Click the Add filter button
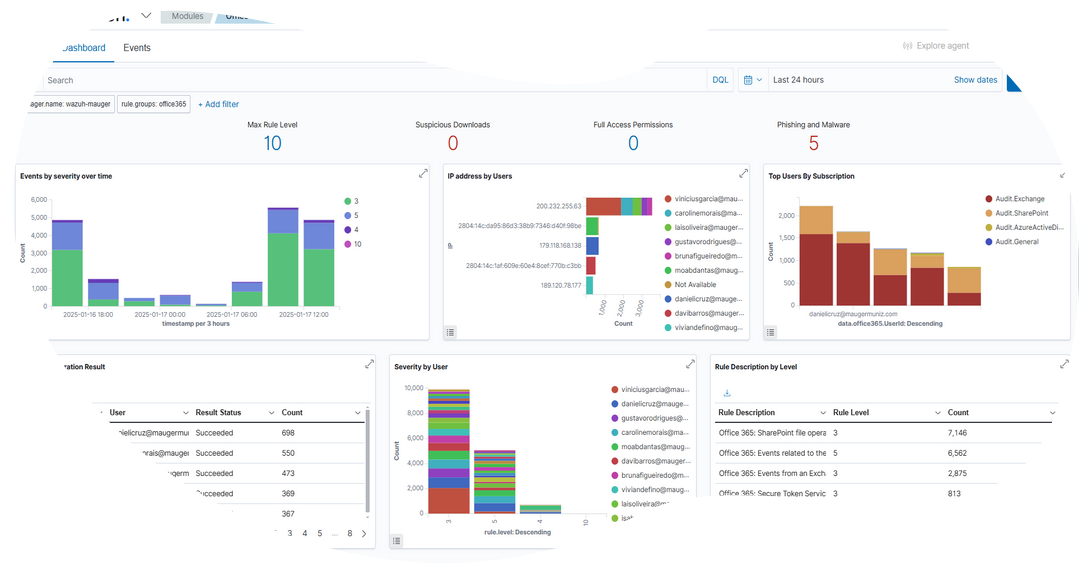This screenshot has width=1088, height=573. pos(218,104)
